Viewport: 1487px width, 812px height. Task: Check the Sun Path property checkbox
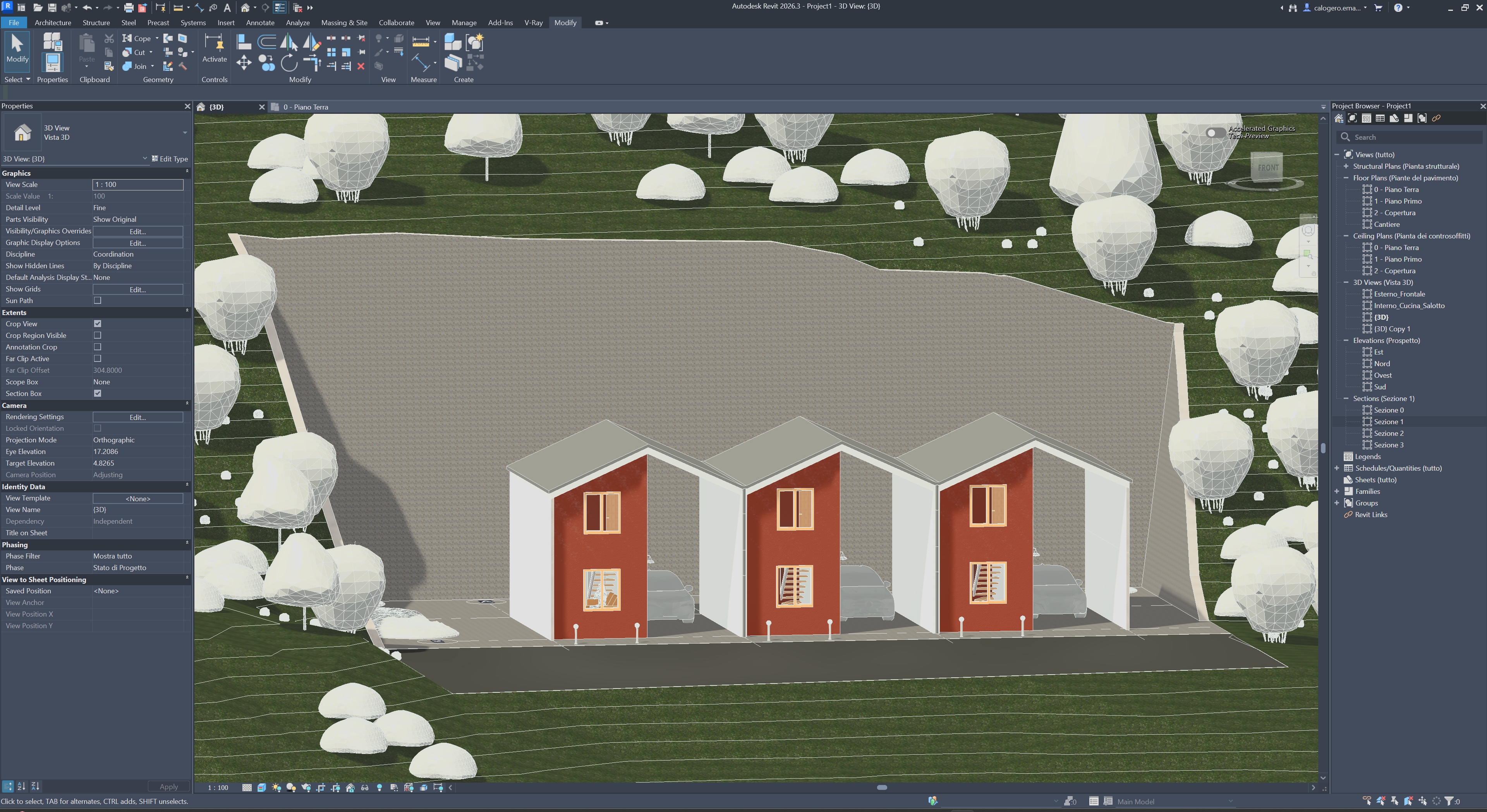[x=98, y=300]
